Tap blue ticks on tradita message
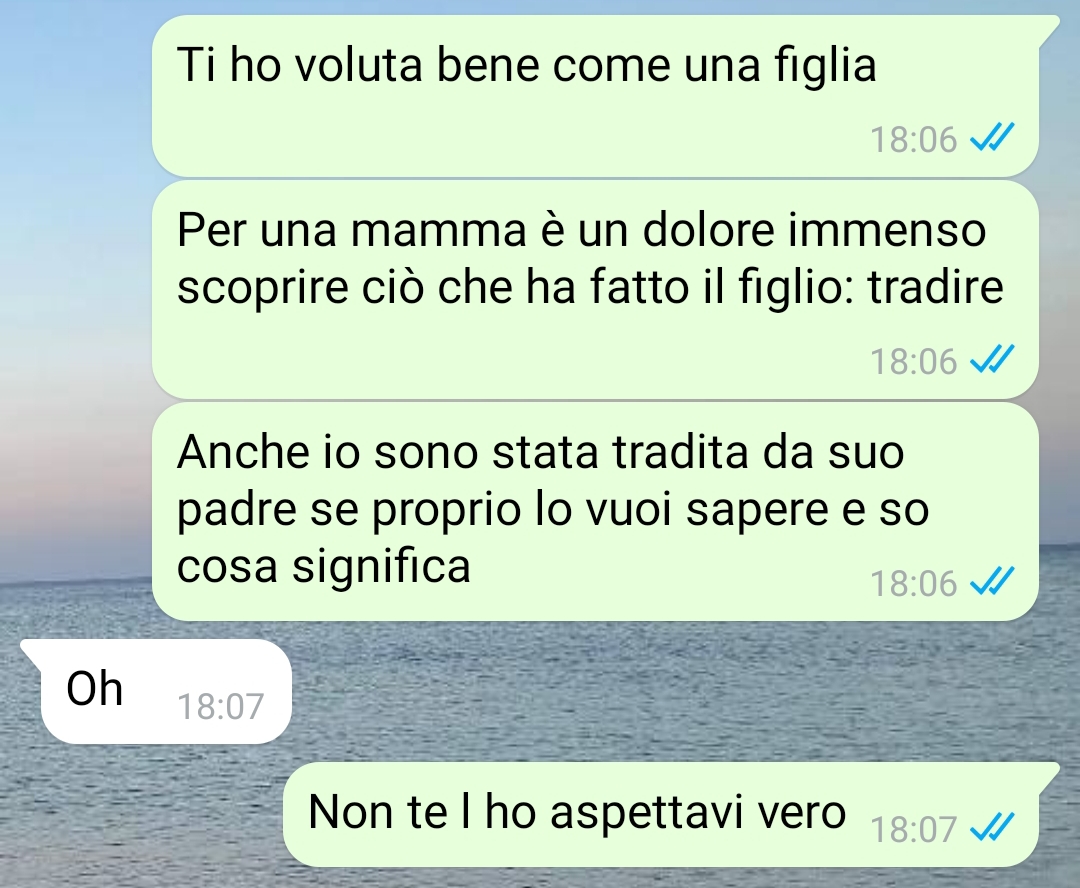 [992, 581]
